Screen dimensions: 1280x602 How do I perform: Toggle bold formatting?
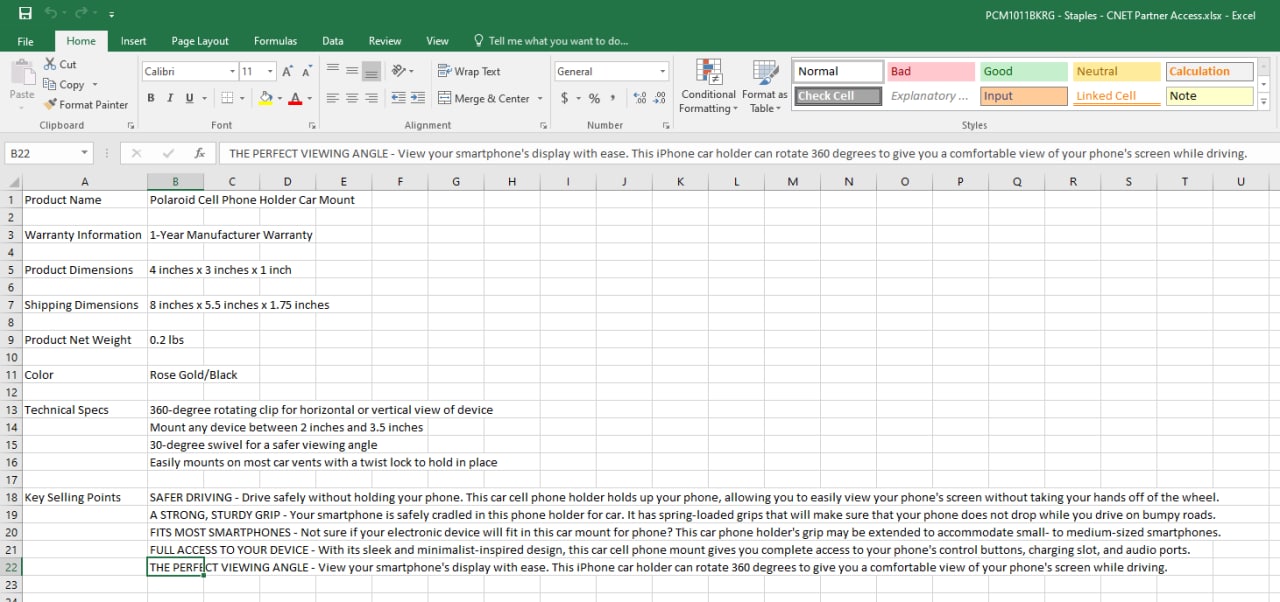coord(151,98)
